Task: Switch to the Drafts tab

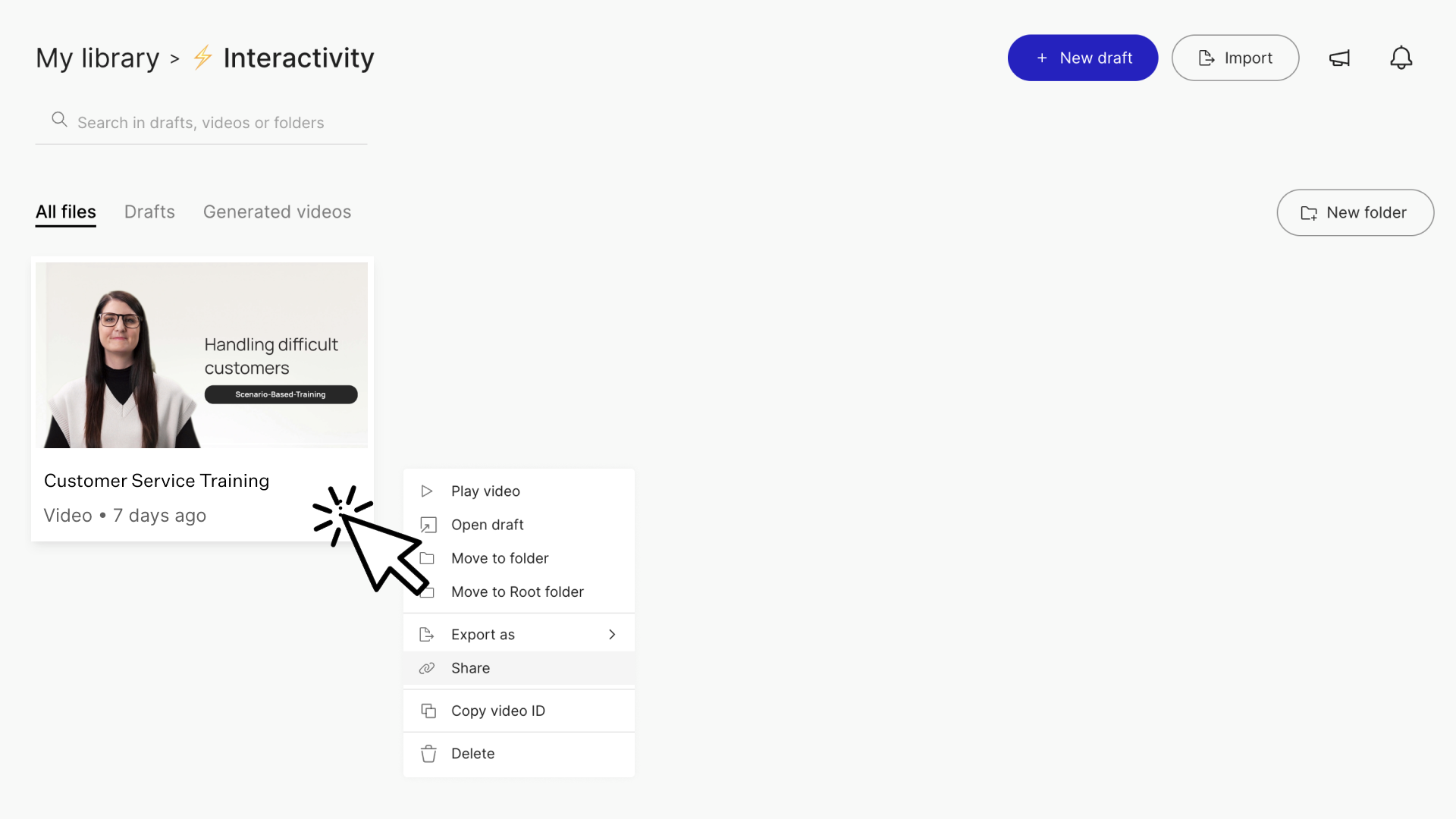Action: pos(149,212)
